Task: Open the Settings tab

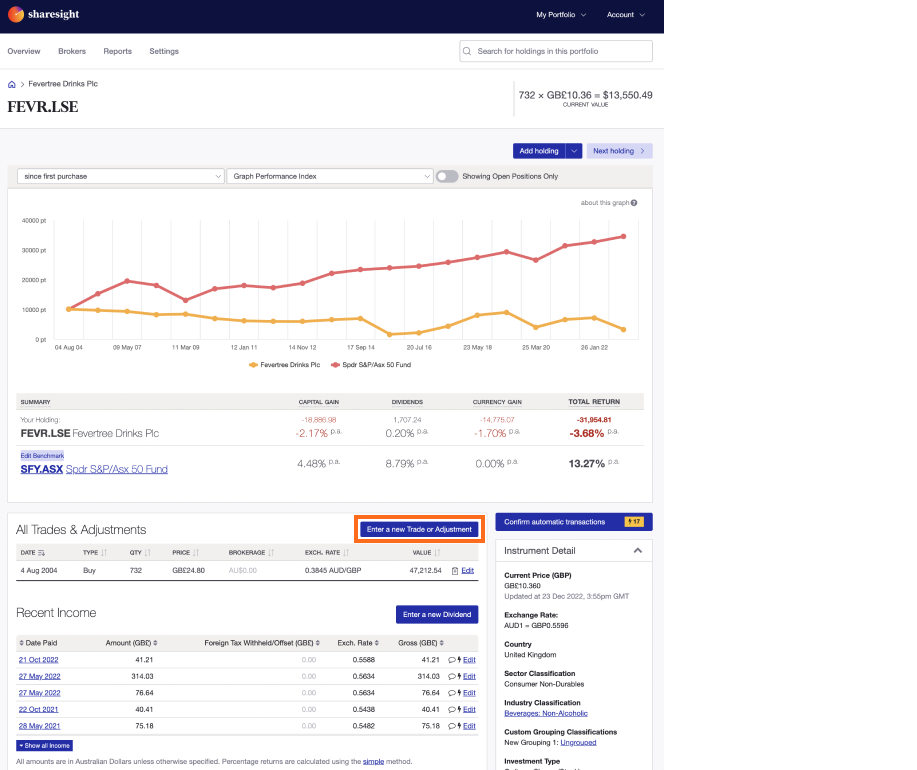Action: (164, 51)
